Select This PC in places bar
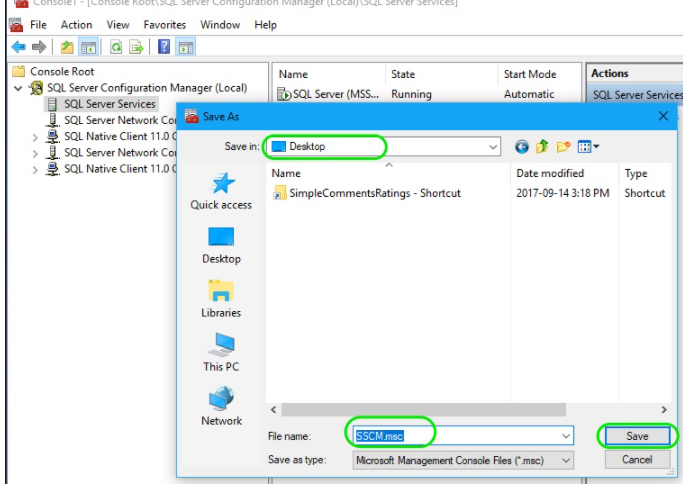This screenshot has height=488, width=683. pos(221,352)
